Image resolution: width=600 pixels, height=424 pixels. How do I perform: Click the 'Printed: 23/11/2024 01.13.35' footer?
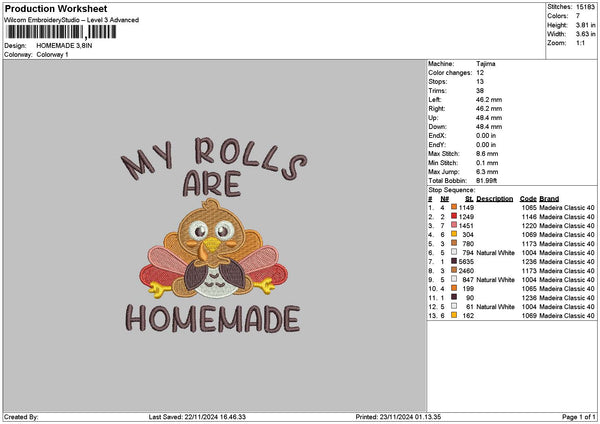tap(398, 417)
